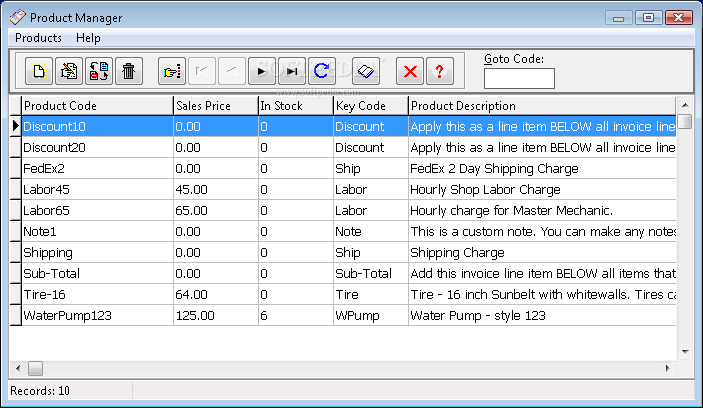This screenshot has width=703, height=408.
Task: Select the Shipping product code cell
Action: click(x=97, y=253)
